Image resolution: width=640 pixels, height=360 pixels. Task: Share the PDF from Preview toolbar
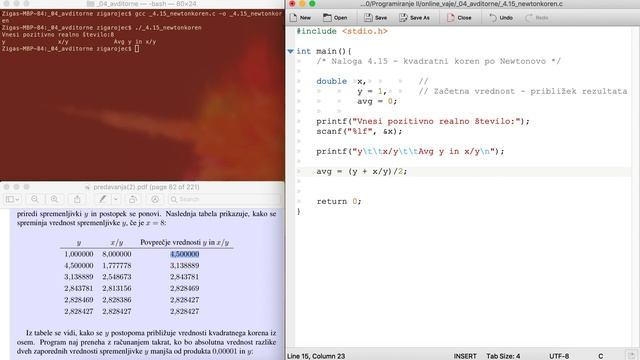[77, 199]
